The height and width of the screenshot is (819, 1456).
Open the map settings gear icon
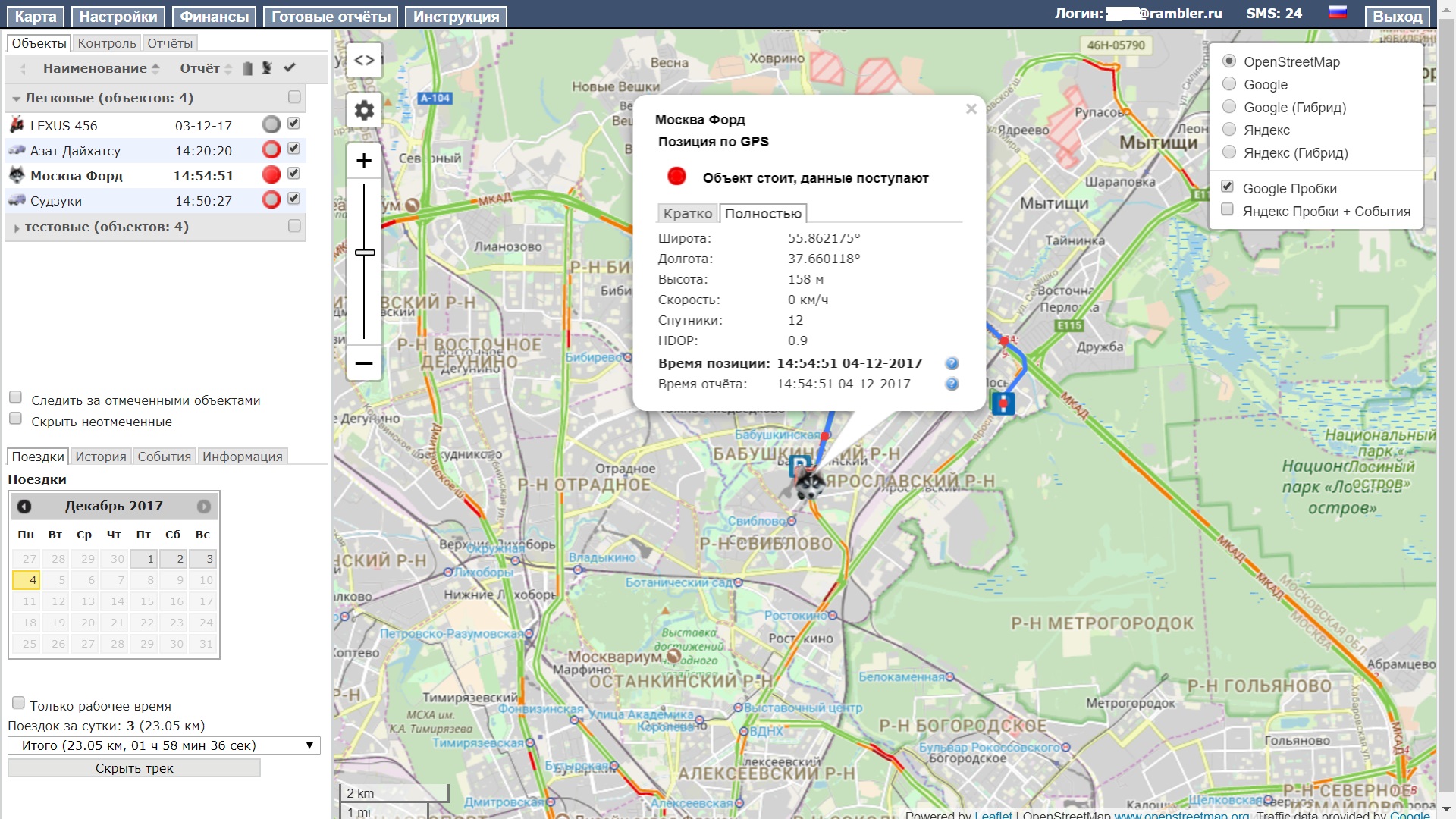point(364,111)
